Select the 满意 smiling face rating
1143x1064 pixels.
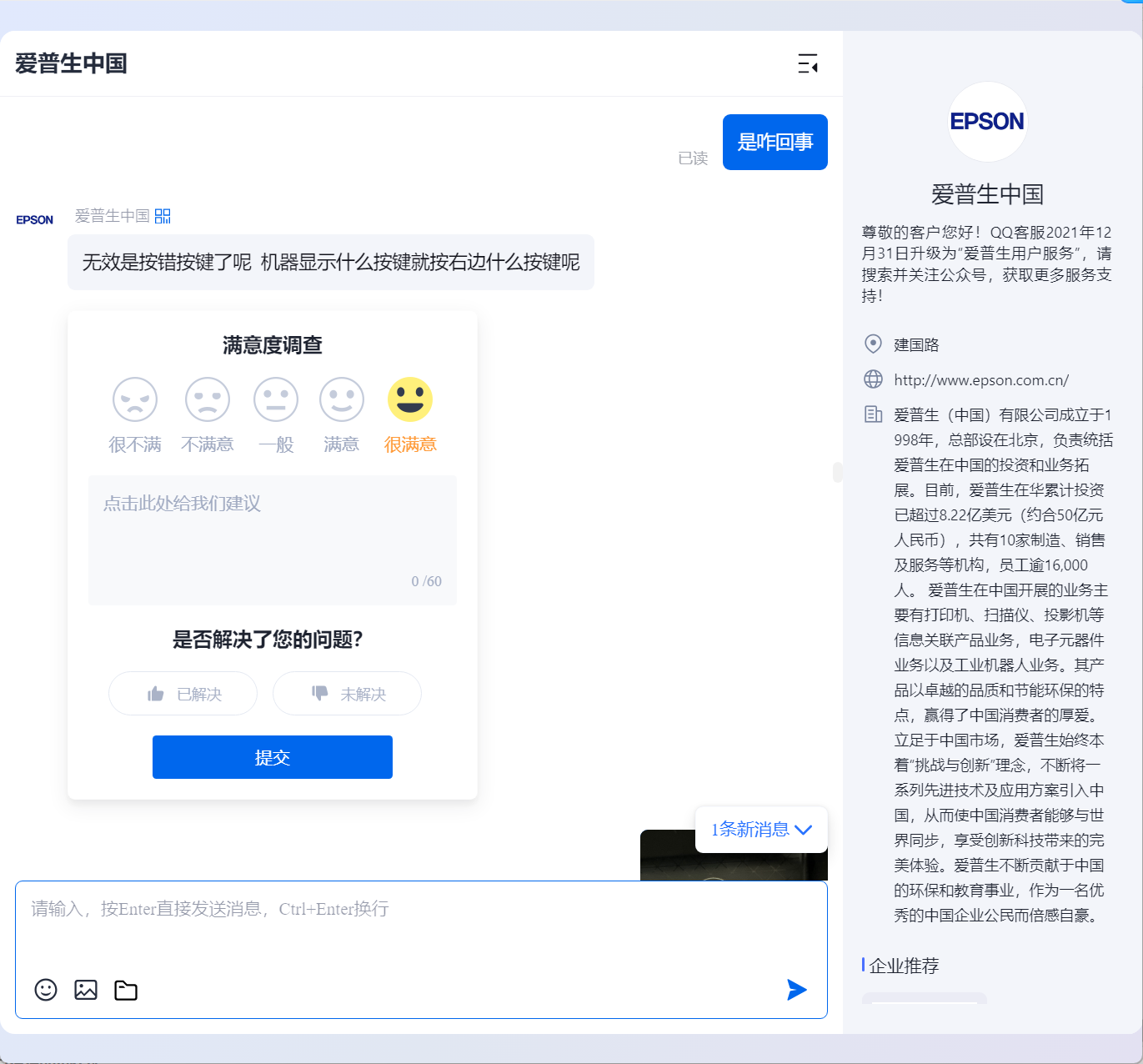[342, 399]
